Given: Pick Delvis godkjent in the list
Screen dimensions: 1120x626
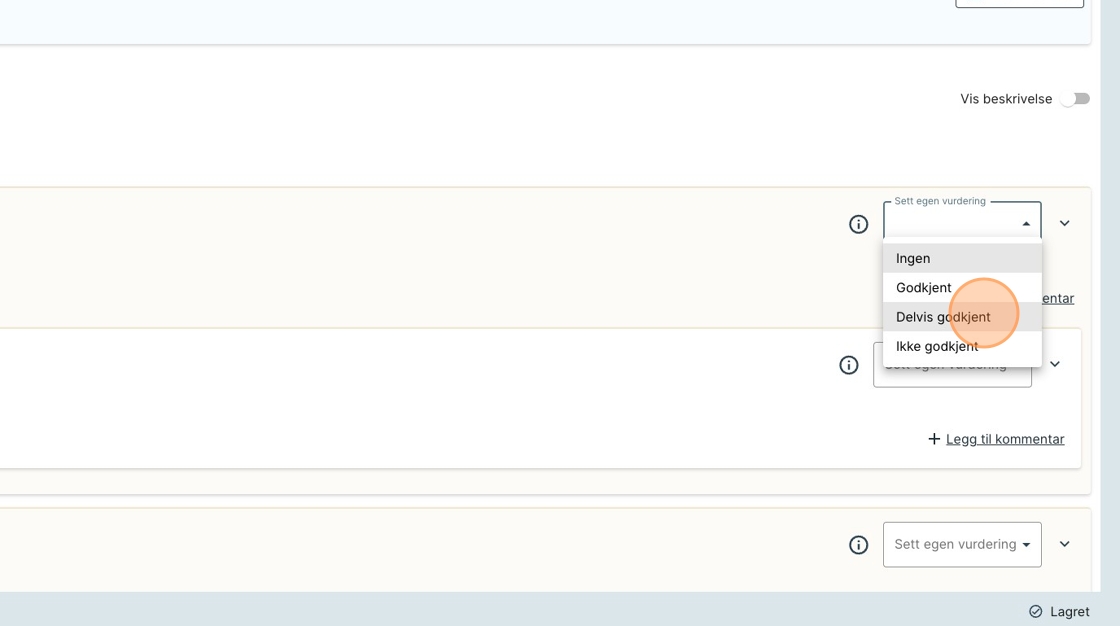Looking at the screenshot, I should pos(942,317).
